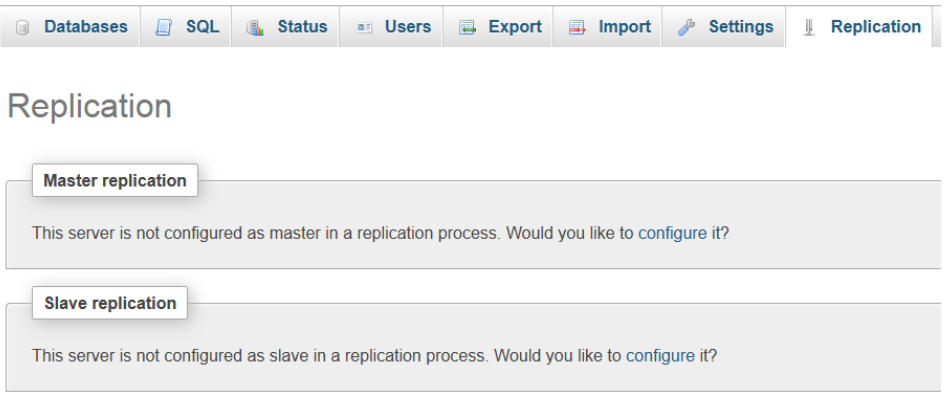Screen dimensions: 945x394
Task: Select the Import tab label
Action: click(x=624, y=27)
